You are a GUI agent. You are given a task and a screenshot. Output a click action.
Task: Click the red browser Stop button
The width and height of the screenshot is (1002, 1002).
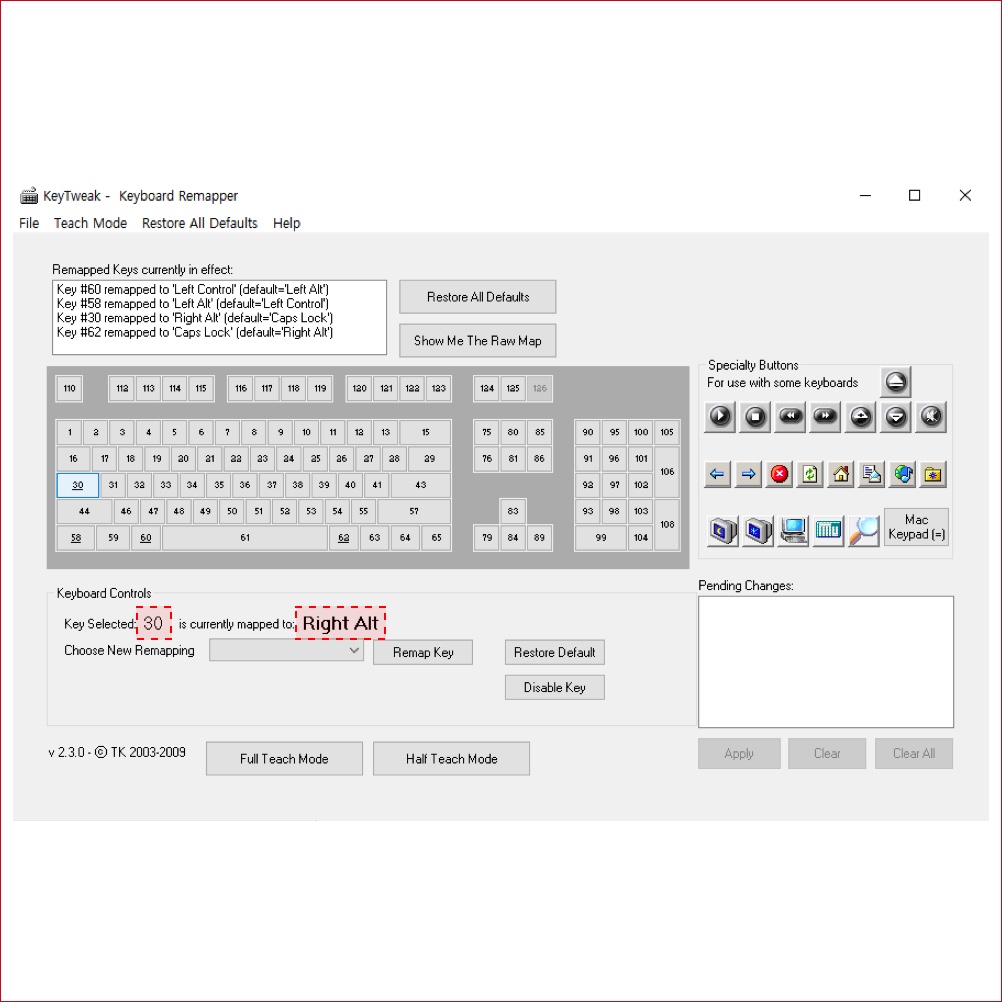[x=779, y=474]
